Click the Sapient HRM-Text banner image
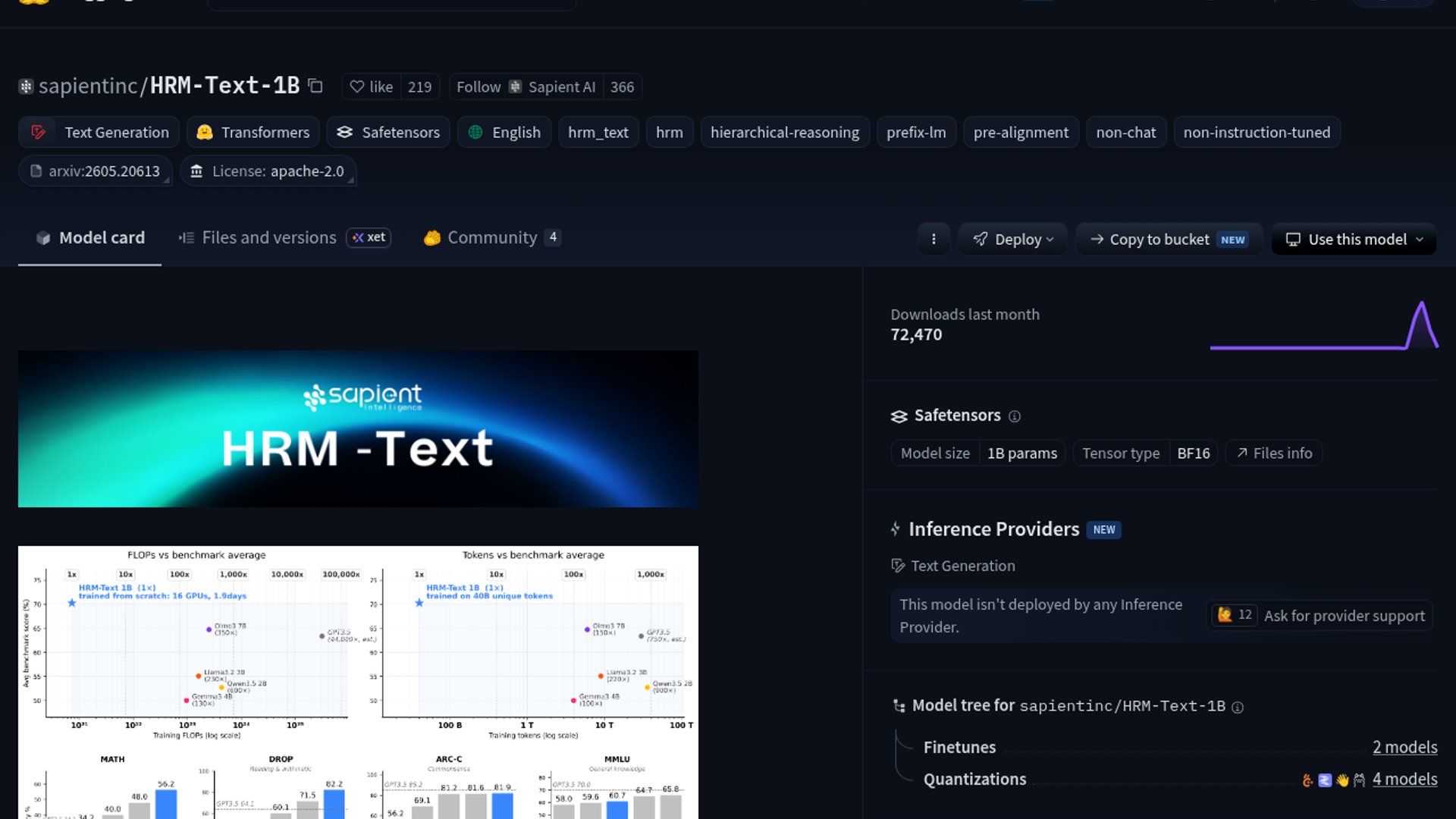 [358, 428]
